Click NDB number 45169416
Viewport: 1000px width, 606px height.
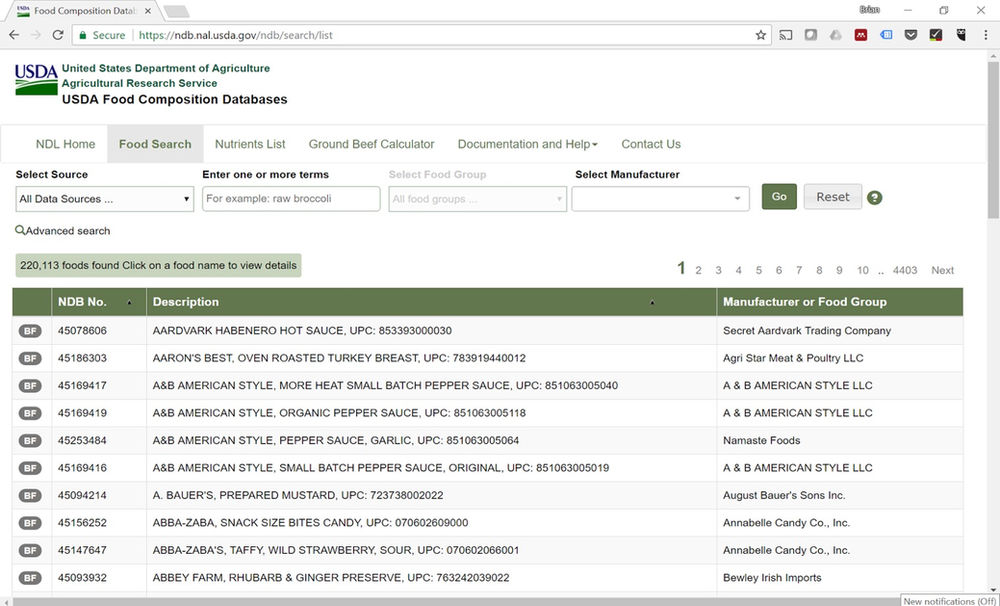pyautogui.click(x=82, y=468)
